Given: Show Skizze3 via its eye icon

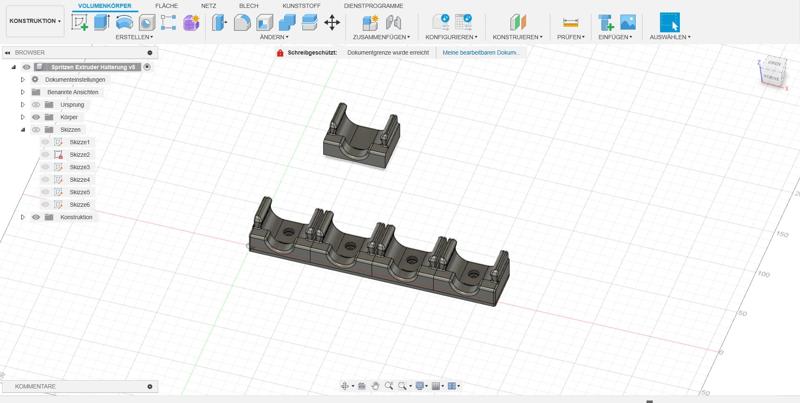Looking at the screenshot, I should pos(45,167).
